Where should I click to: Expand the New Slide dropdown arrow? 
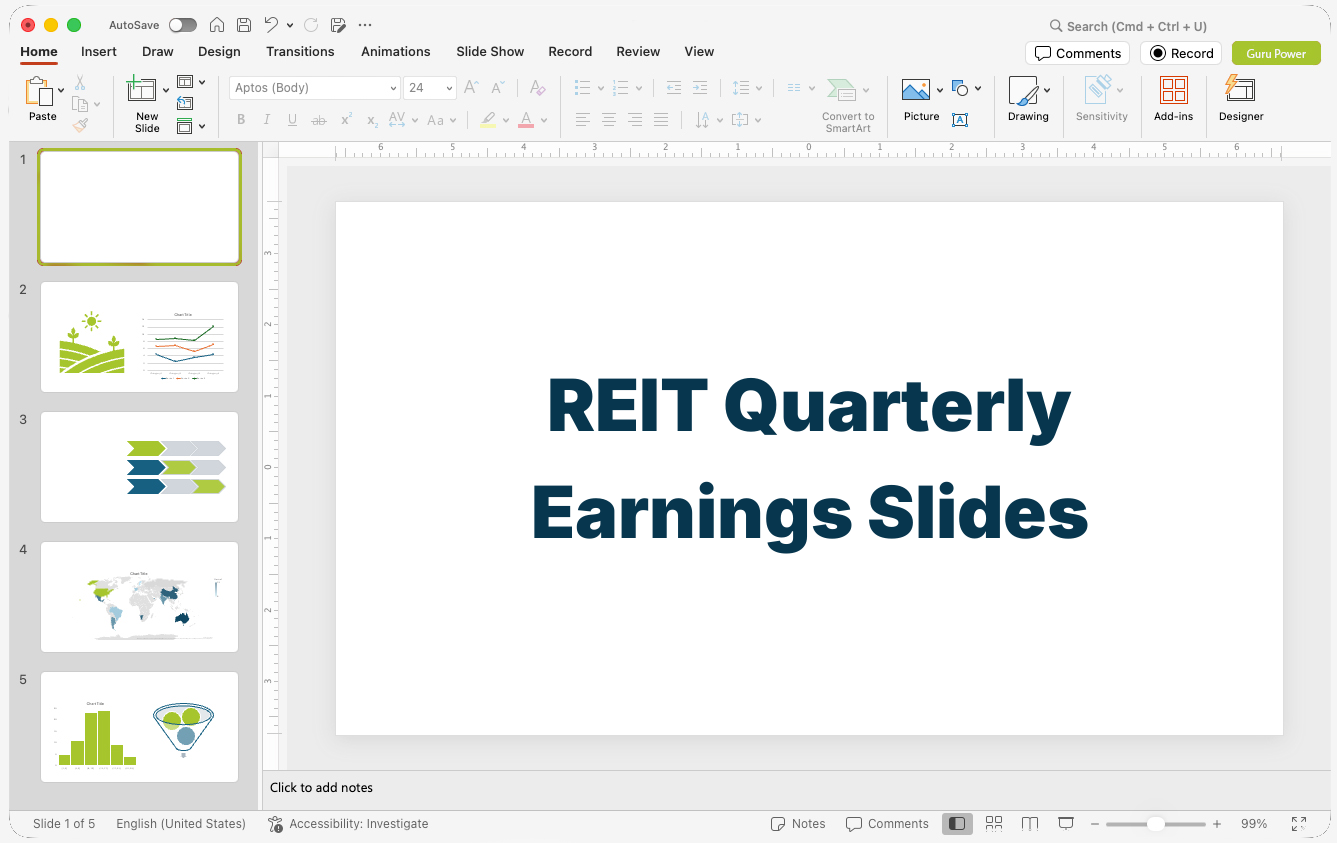(x=166, y=90)
